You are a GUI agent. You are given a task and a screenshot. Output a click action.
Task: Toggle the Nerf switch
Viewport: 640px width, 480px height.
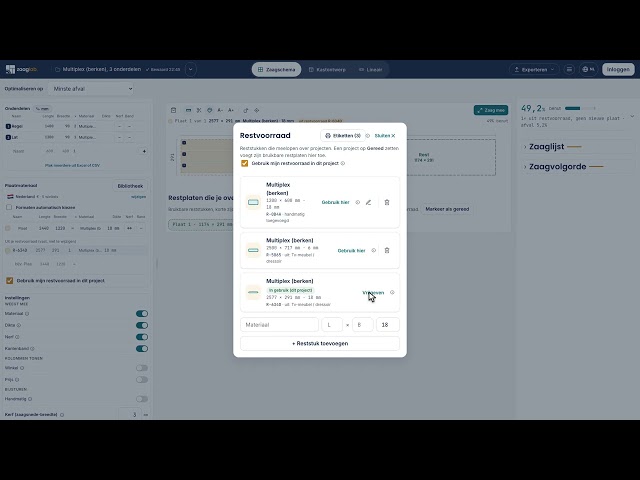(142, 337)
